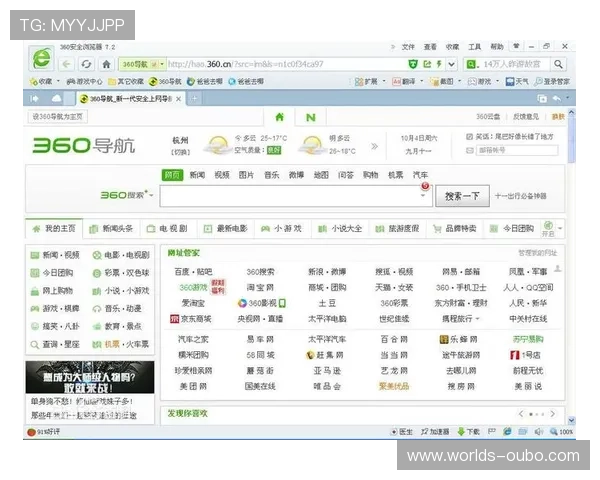Open 登录管家 login manager
Viewport: 600px width, 480px height.
point(552,82)
